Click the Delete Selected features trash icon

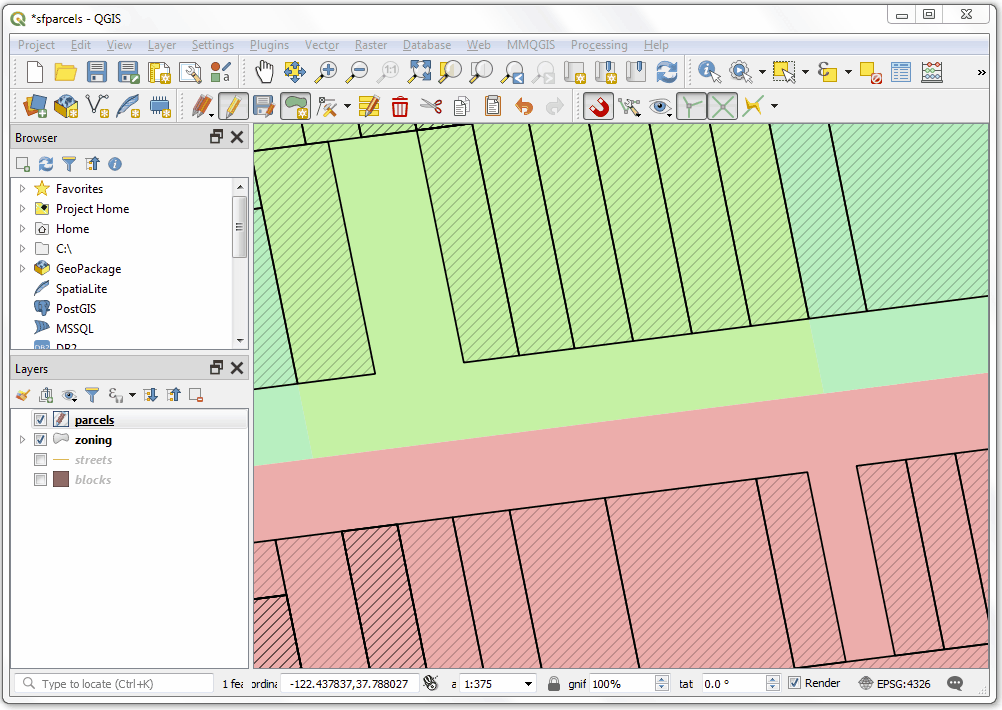[400, 105]
